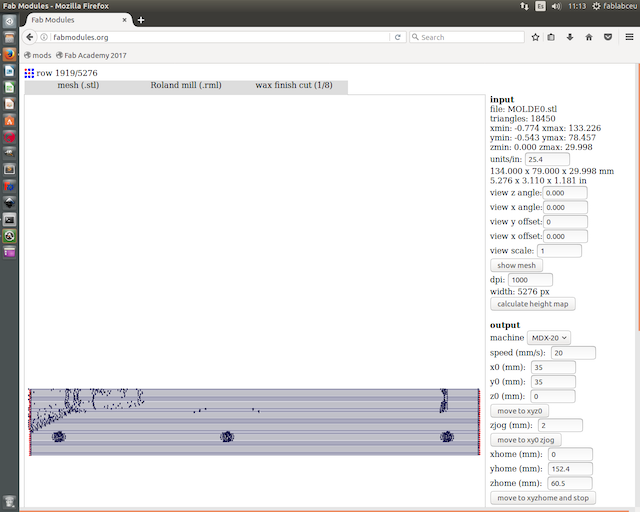The height and width of the screenshot is (512, 640).
Task: Edit the view x offset field
Action: 565,236
